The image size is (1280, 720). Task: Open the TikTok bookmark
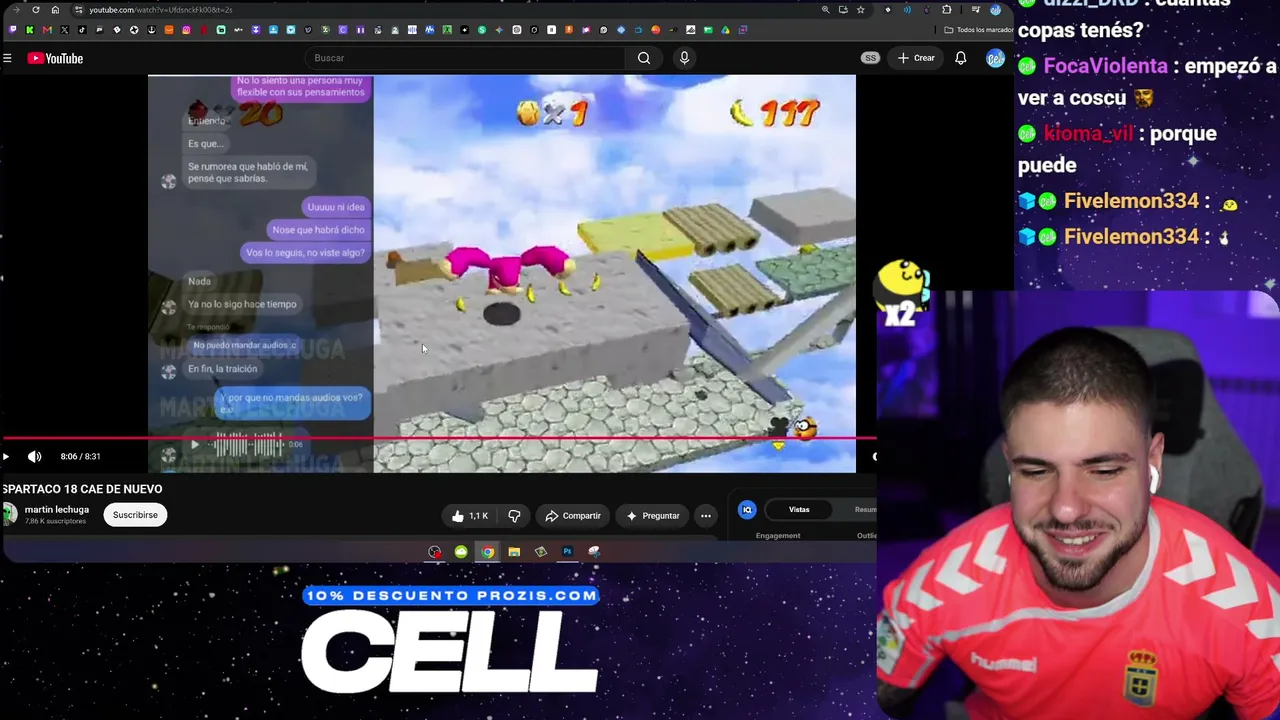point(82,30)
